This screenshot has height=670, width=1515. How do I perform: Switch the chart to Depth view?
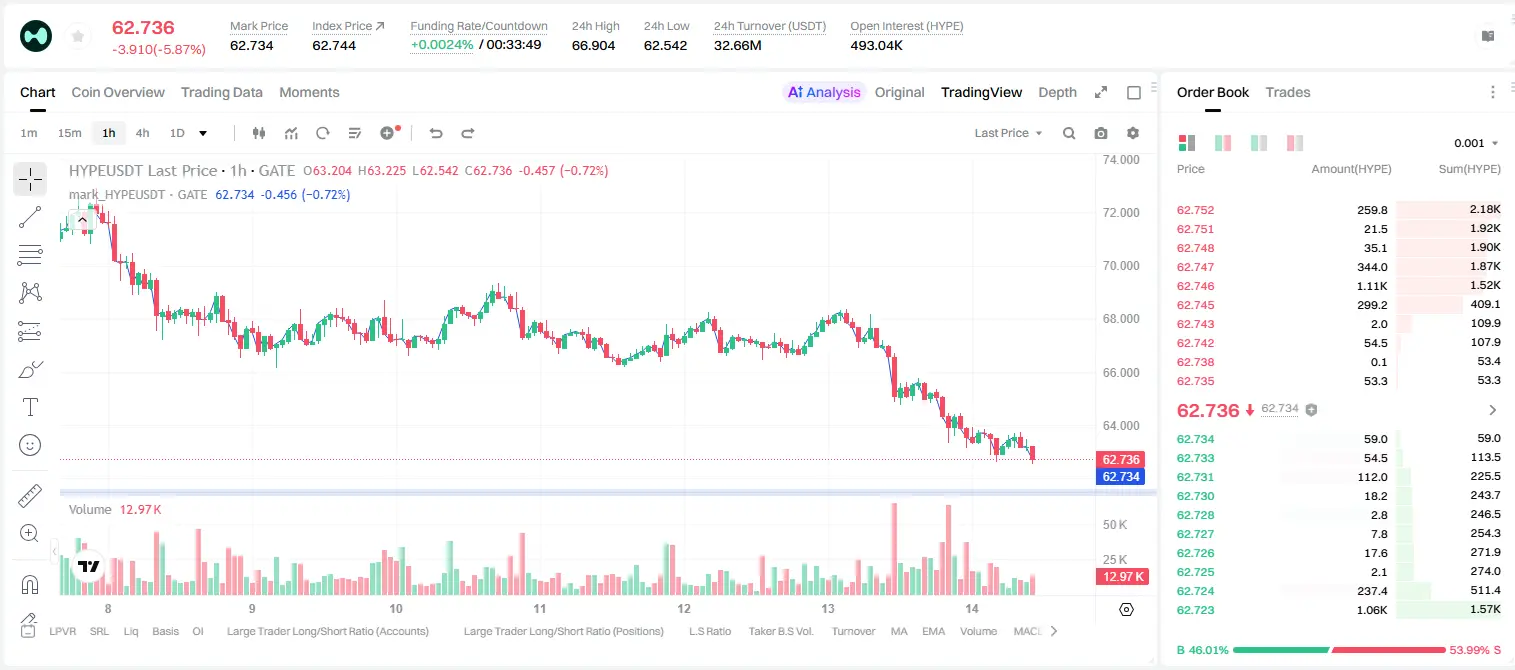pyautogui.click(x=1057, y=92)
